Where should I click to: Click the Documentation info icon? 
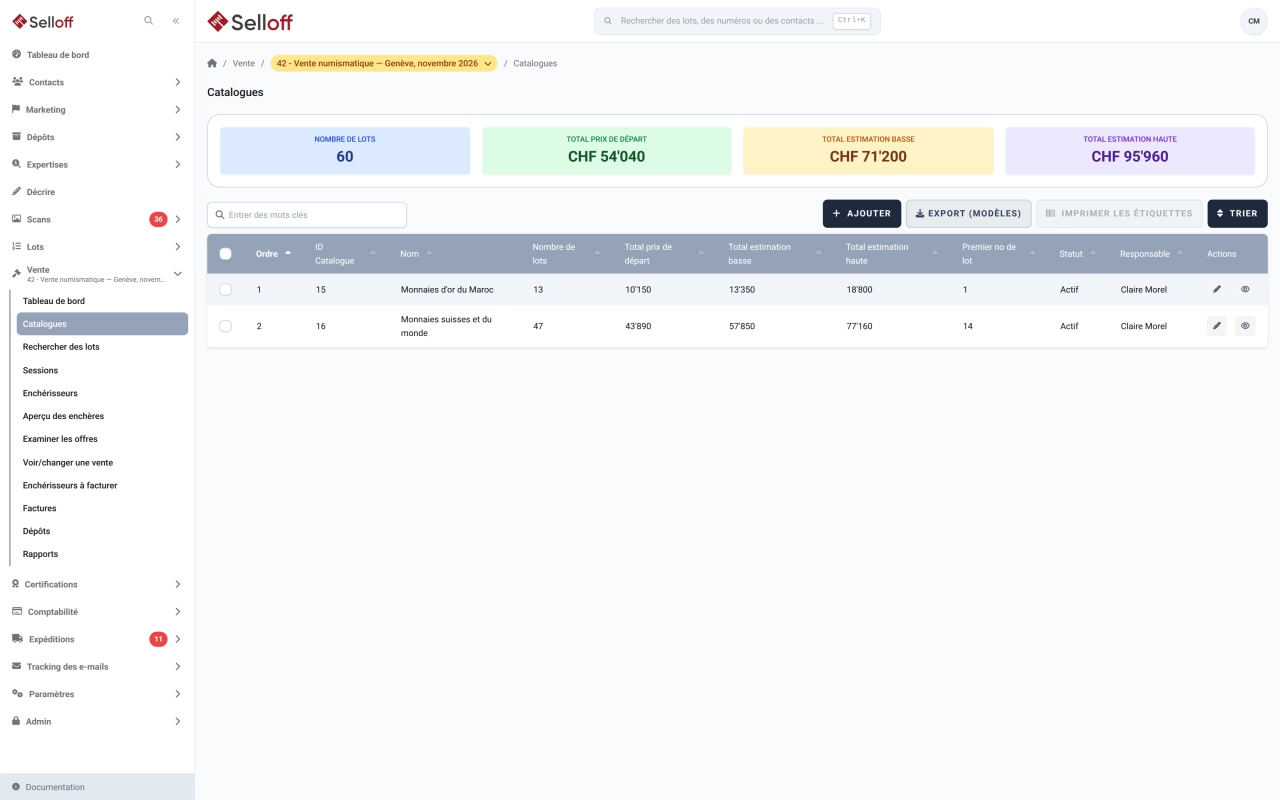tap(16, 787)
